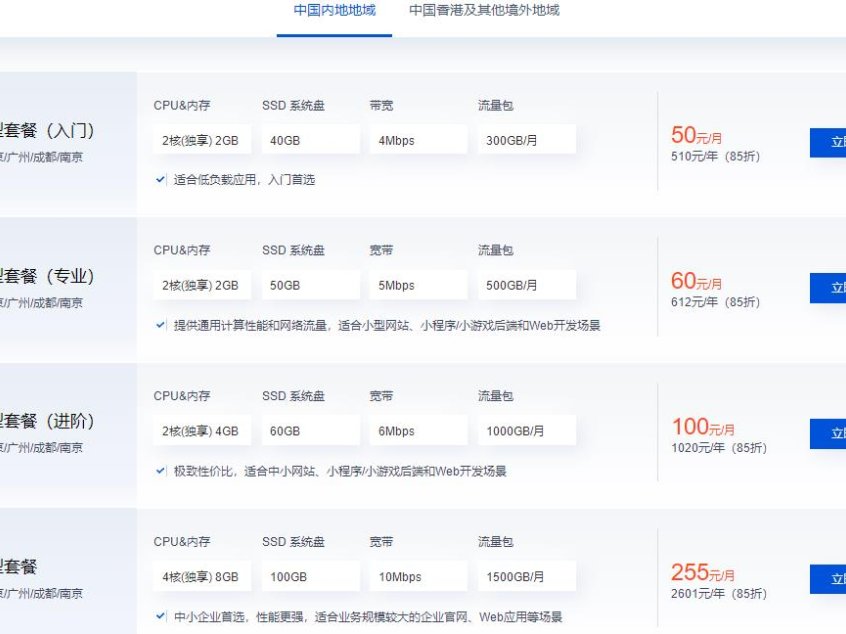Viewport: 846px width, 634px height.
Task: Click the 510元/年 (85折) yearly price
Action: tap(715, 156)
